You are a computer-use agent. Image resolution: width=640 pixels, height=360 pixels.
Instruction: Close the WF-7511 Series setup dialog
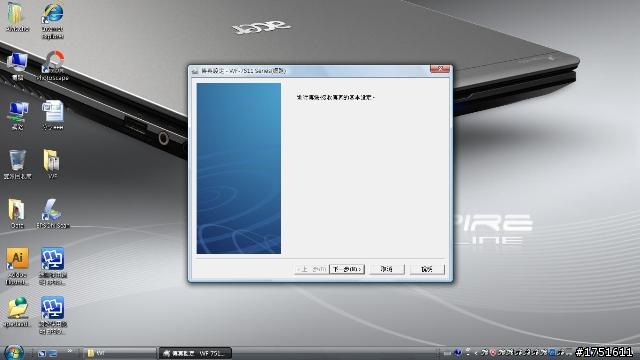(440, 69)
